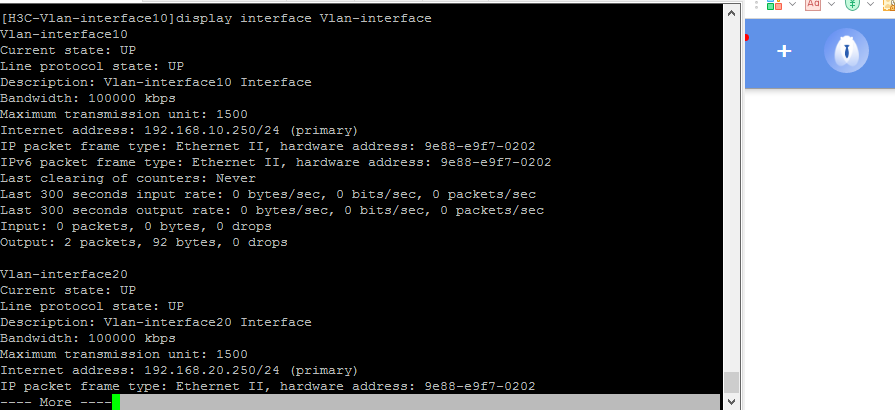Click the Vlan-interface20 heading line
This screenshot has width=895, height=410.
coord(64,274)
